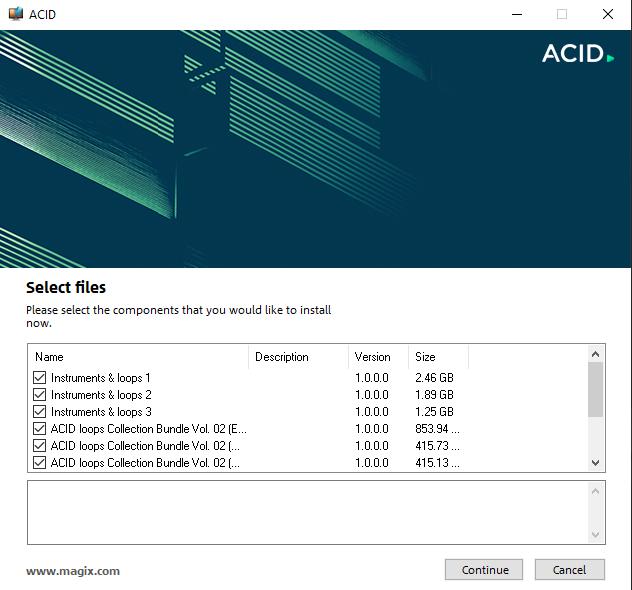The width and height of the screenshot is (632, 590).
Task: Click the ACID installer title bar icon
Action: 16,14
